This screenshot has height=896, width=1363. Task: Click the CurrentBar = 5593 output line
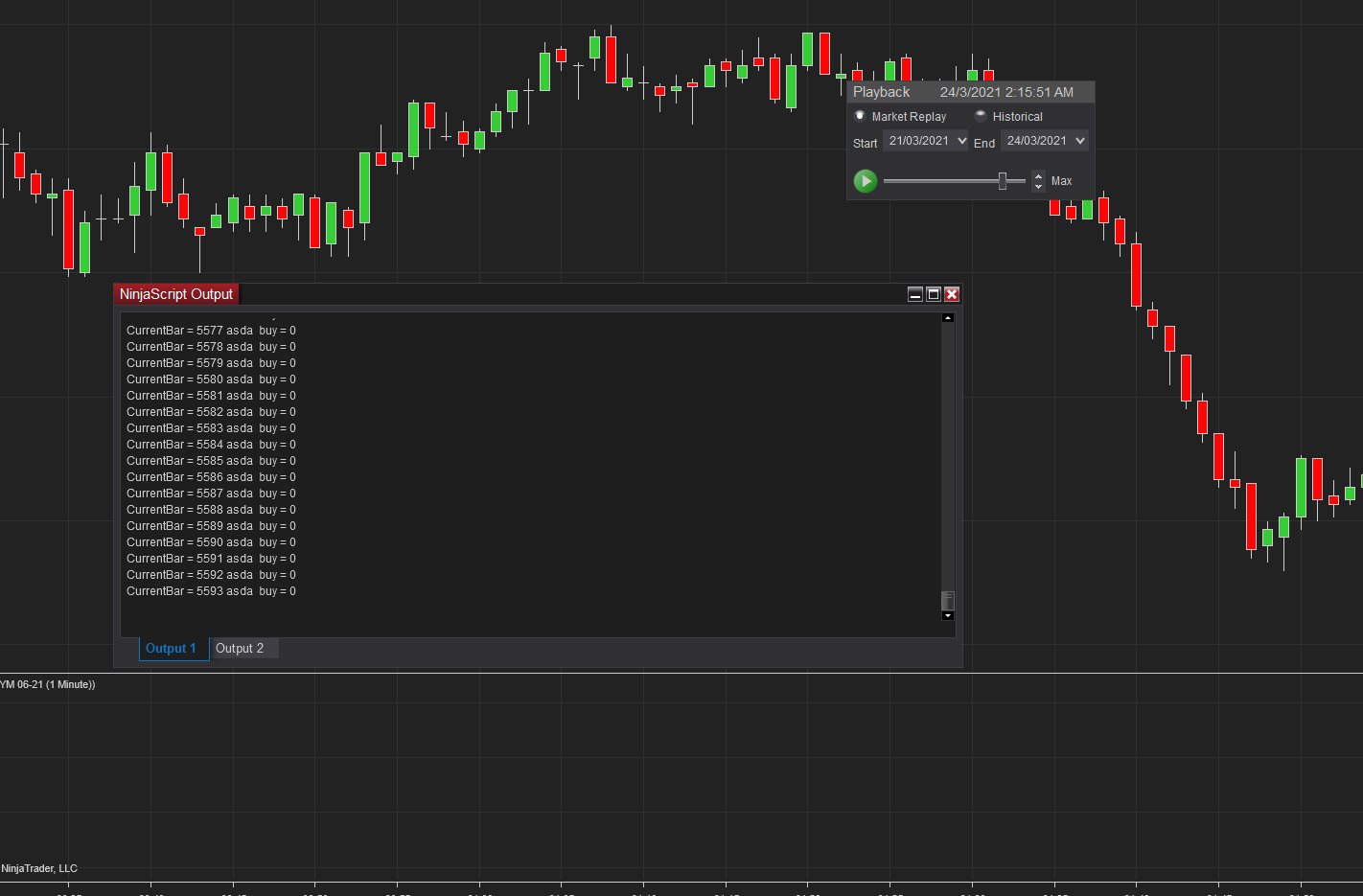[x=211, y=591]
